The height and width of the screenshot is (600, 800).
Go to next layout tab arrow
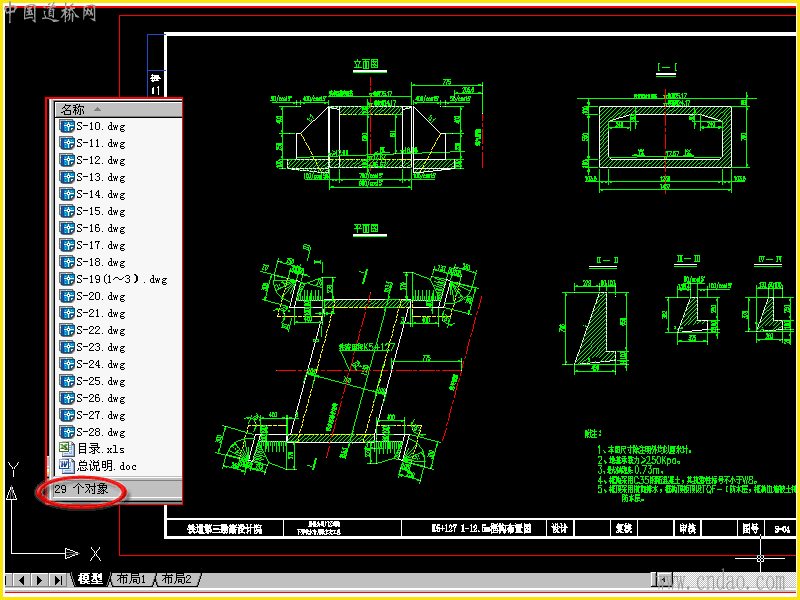tap(40, 580)
